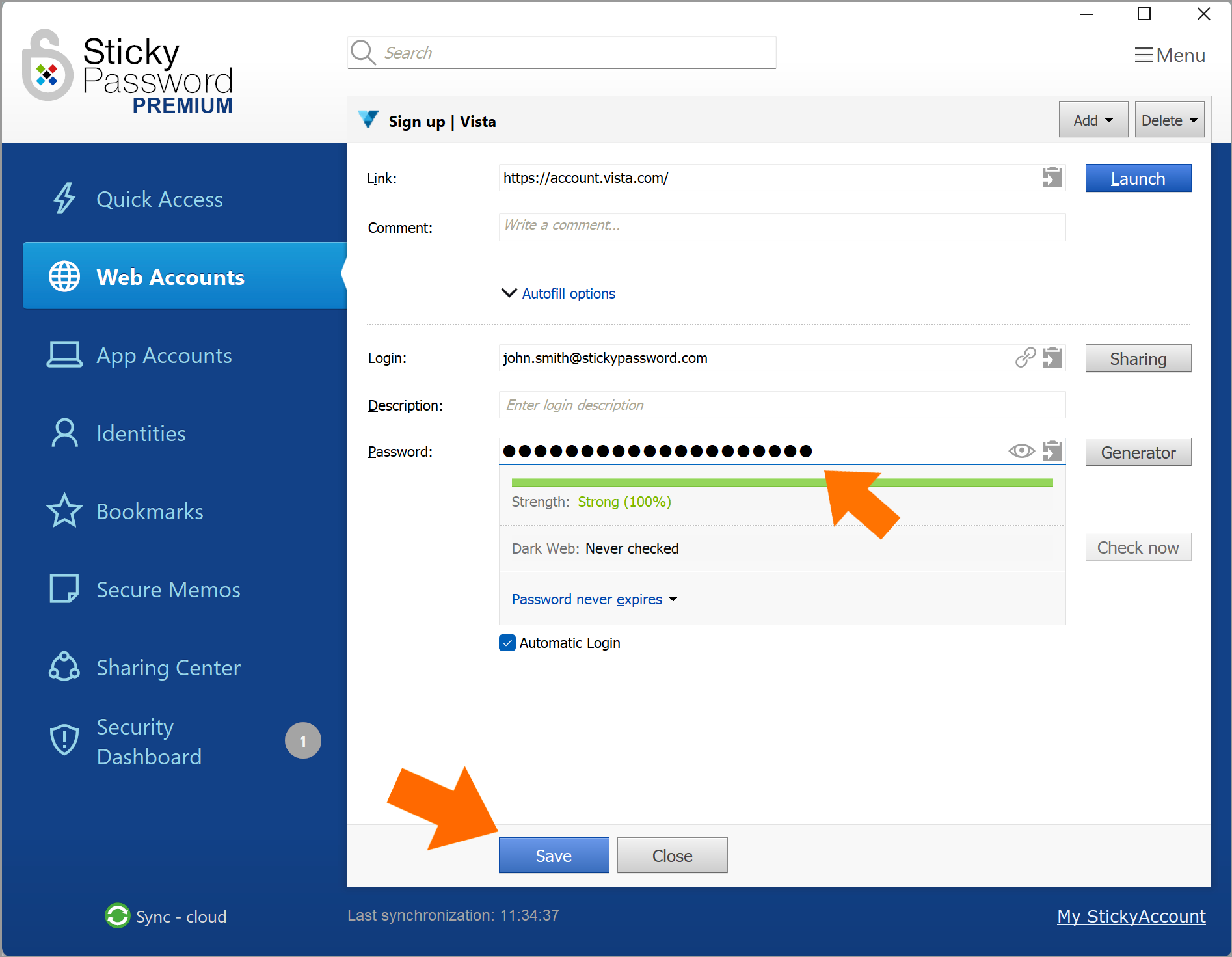
Task: Click the green Sync cloud icon
Action: tap(117, 916)
